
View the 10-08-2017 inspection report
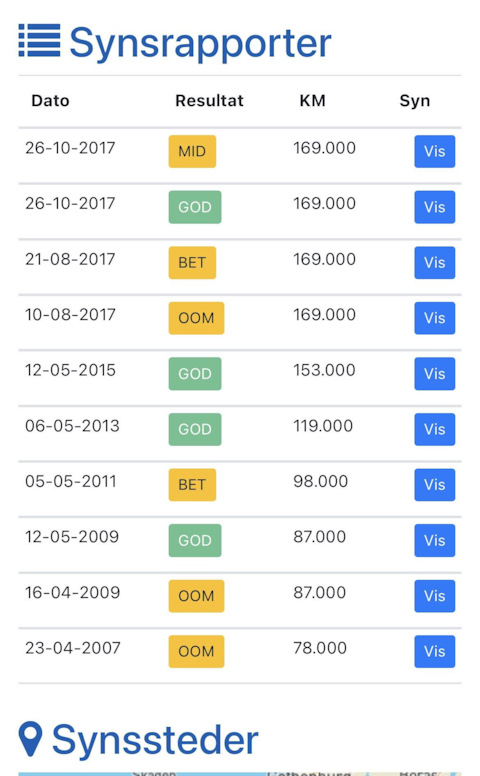pyautogui.click(x=434, y=318)
